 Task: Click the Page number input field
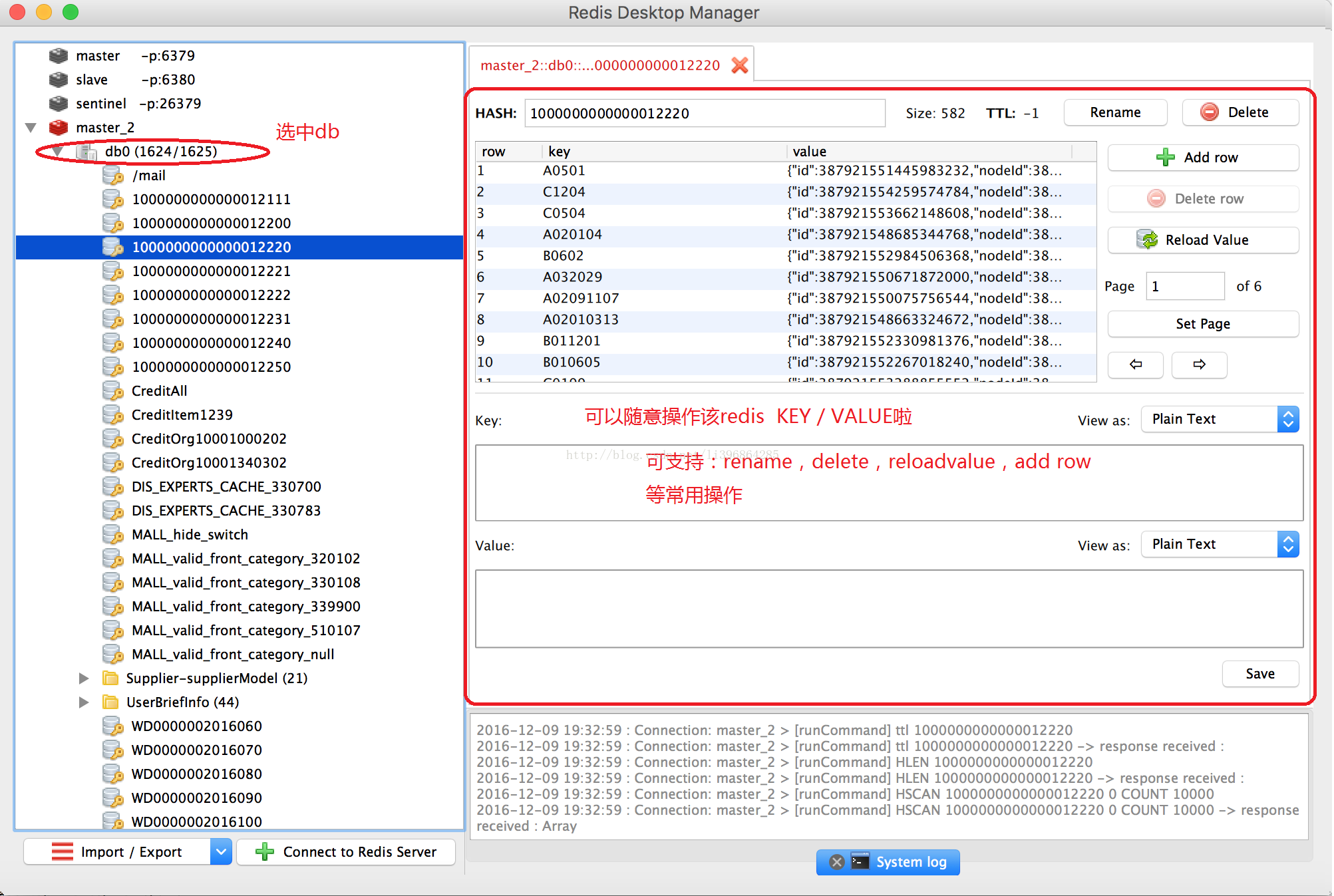pyautogui.click(x=1184, y=286)
